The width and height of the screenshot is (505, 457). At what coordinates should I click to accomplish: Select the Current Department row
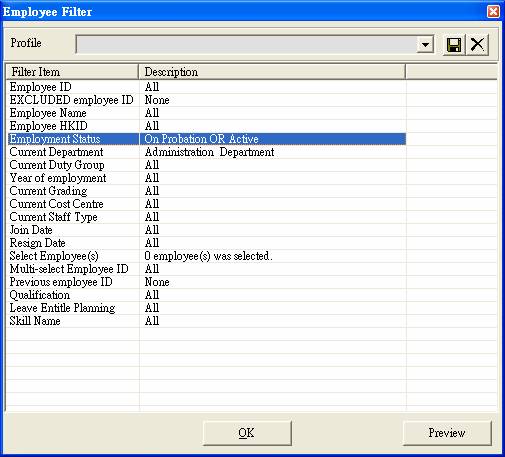tap(207, 152)
